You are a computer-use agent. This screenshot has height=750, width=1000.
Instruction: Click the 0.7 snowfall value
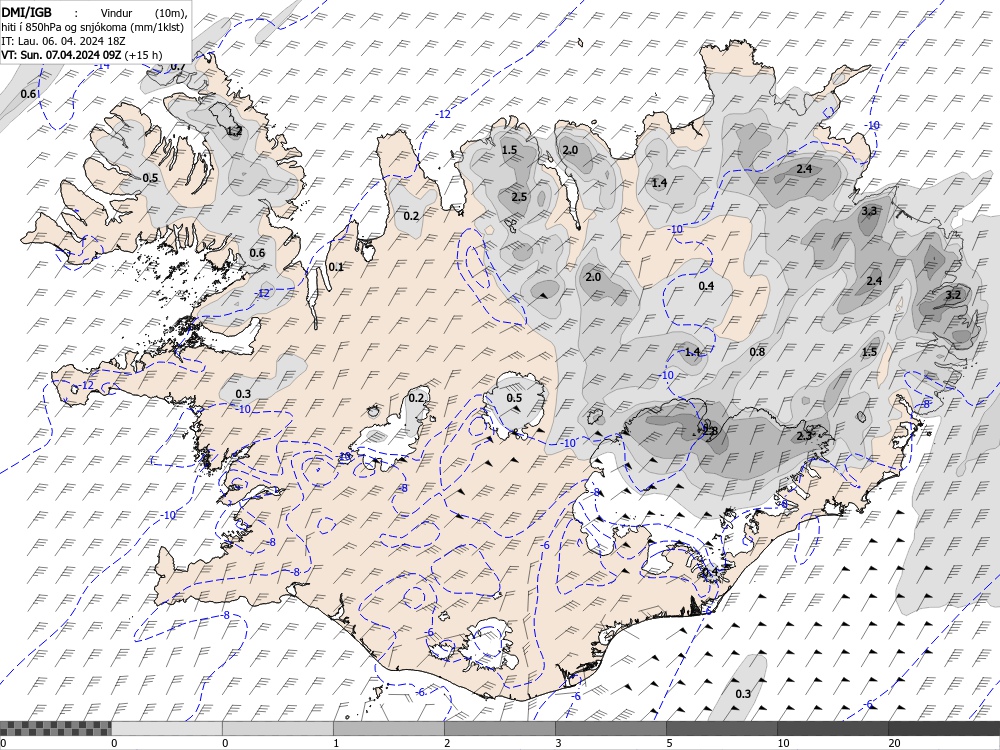point(178,66)
